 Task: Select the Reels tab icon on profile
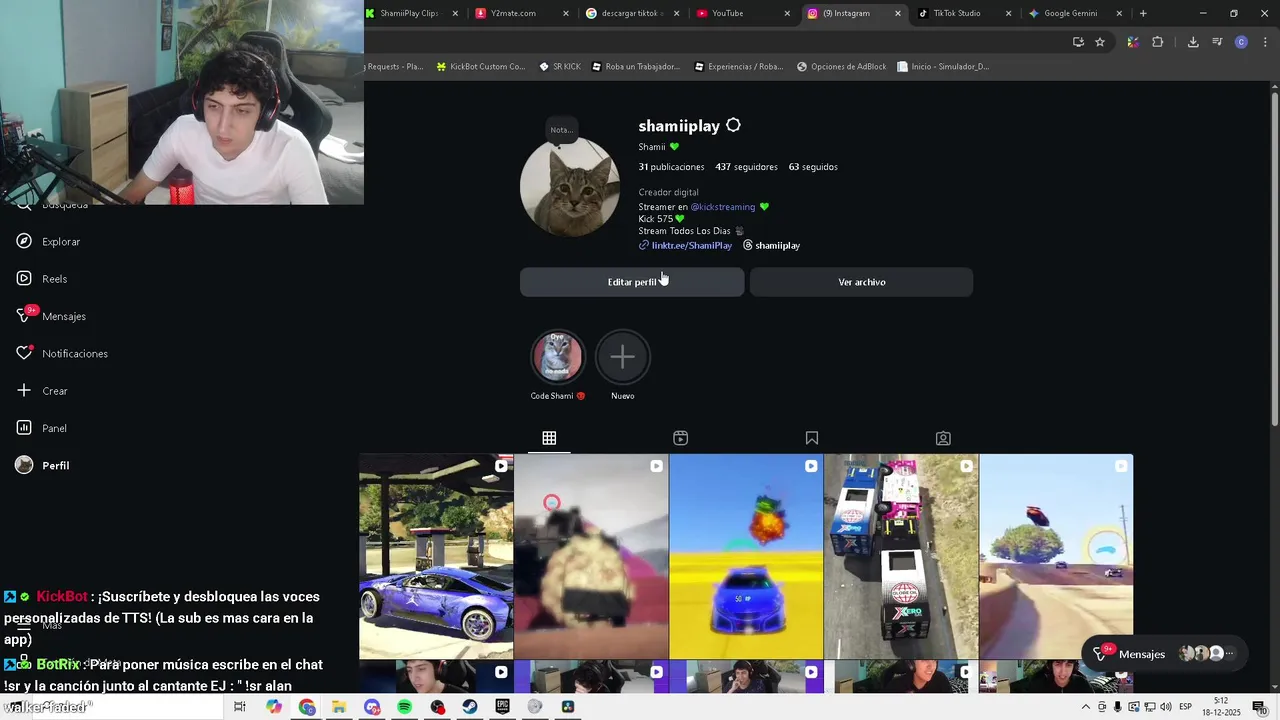(x=680, y=438)
